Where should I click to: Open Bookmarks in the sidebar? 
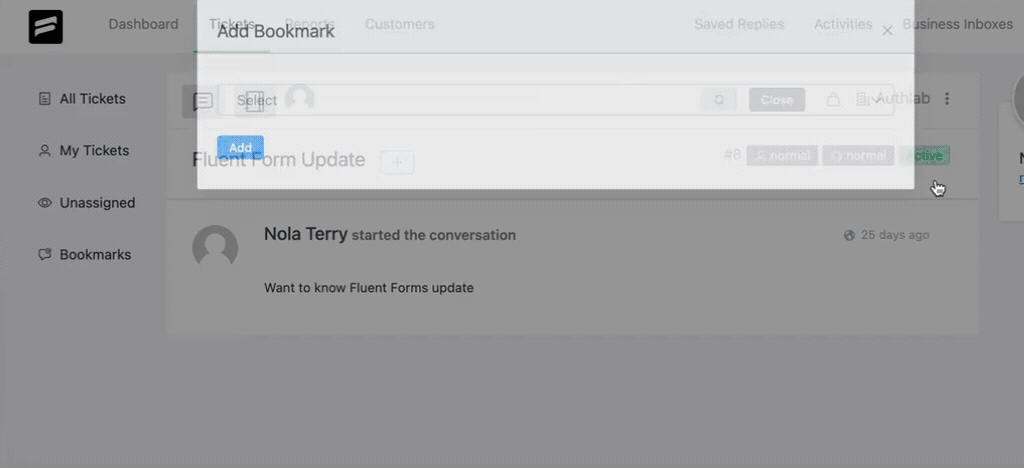tap(84, 255)
